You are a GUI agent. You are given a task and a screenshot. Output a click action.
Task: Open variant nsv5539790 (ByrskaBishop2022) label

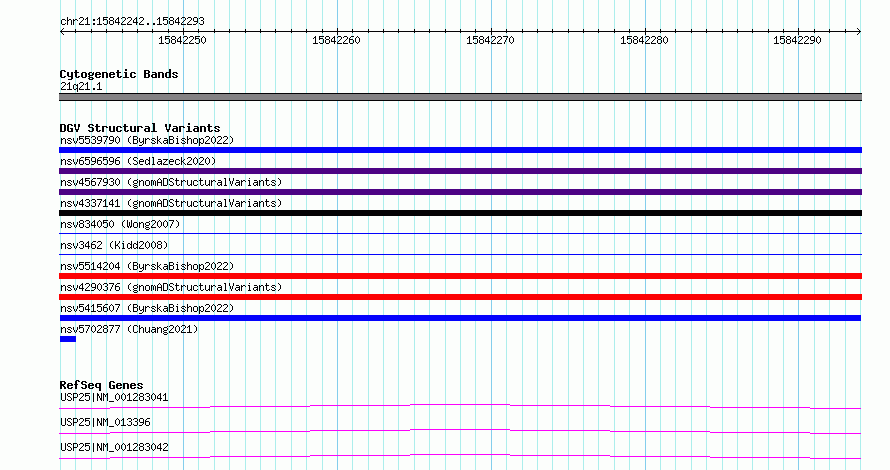[x=147, y=140]
